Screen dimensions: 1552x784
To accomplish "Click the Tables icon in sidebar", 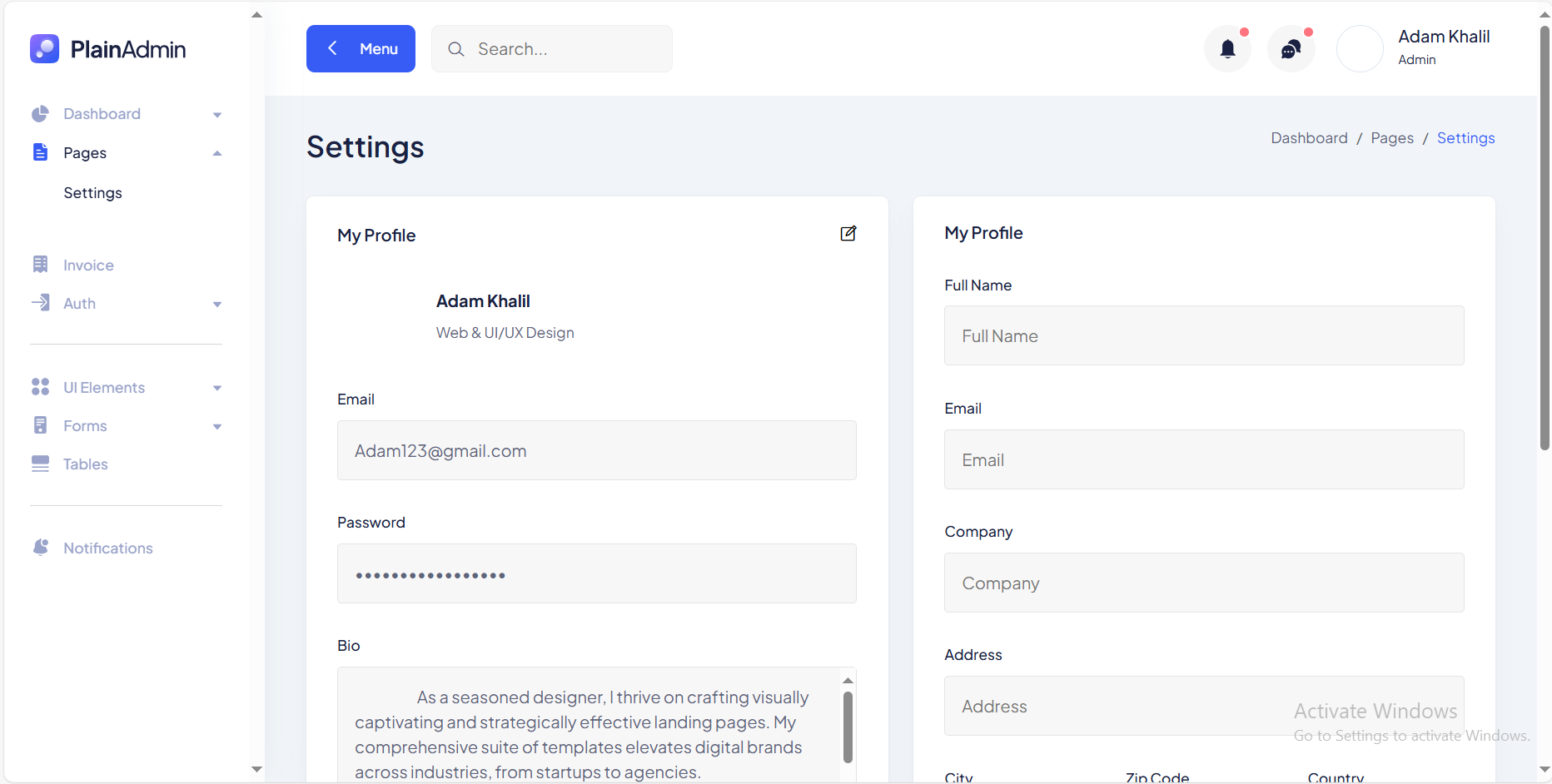I will click(x=40, y=464).
